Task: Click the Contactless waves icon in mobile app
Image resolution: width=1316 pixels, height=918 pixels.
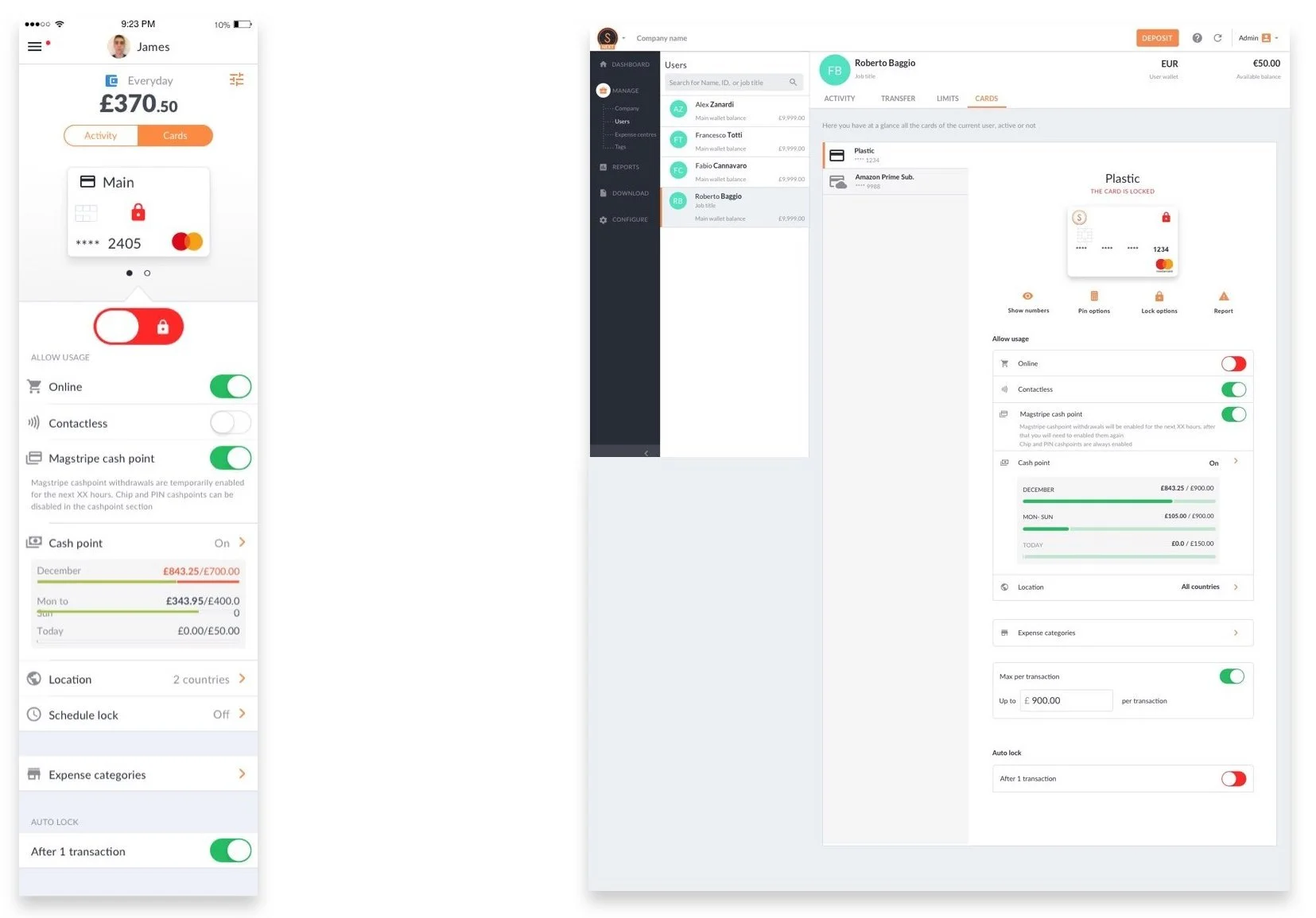Action: (34, 423)
